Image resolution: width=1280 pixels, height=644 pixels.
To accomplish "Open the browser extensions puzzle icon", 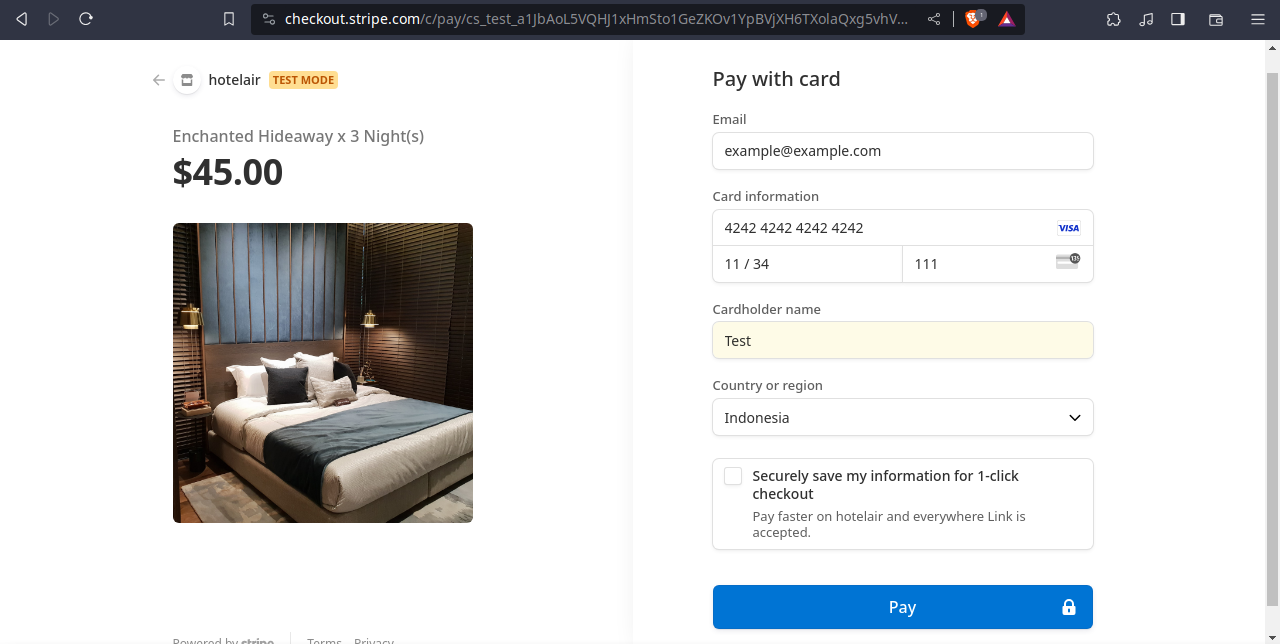I will point(1114,19).
